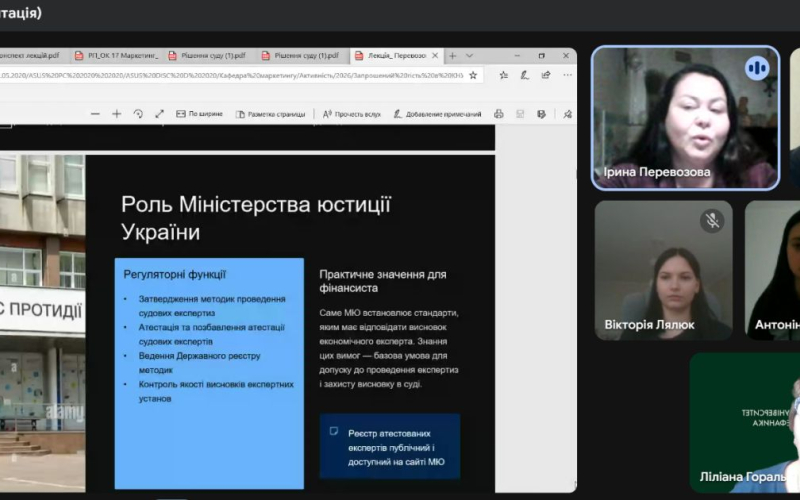
Task: Click slide title 'Роль Міністерства юстиції України'
Action: coord(256,218)
